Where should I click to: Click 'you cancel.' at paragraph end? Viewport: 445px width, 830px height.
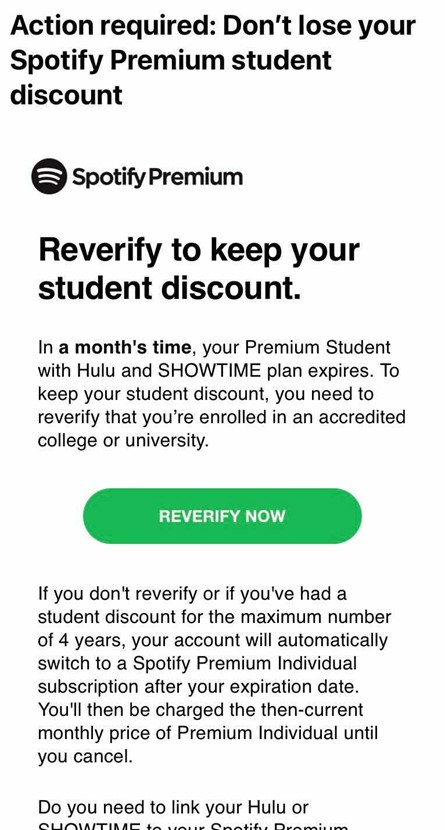[85, 756]
